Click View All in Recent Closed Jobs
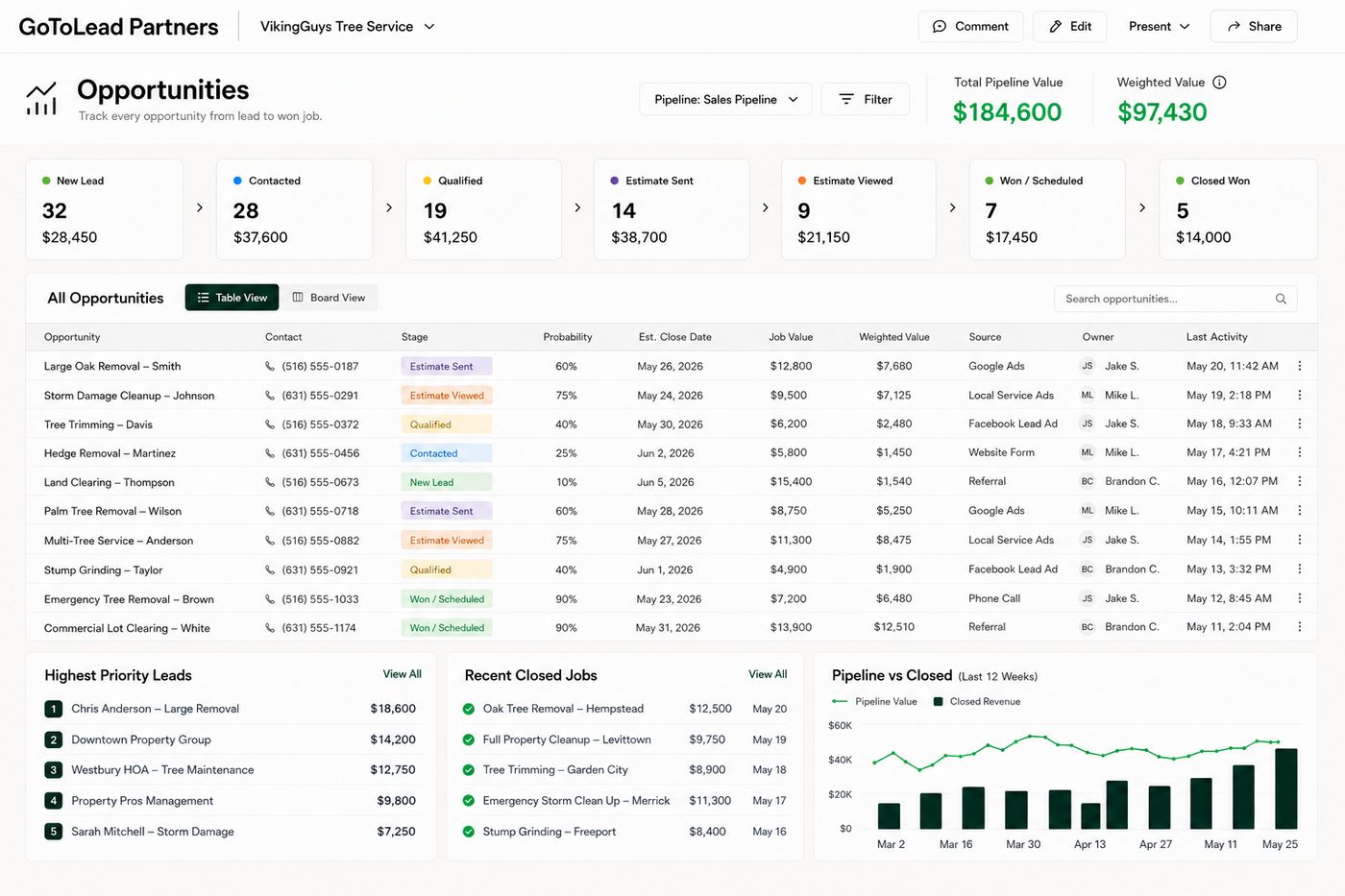This screenshot has height=896, width=1345. (x=768, y=674)
